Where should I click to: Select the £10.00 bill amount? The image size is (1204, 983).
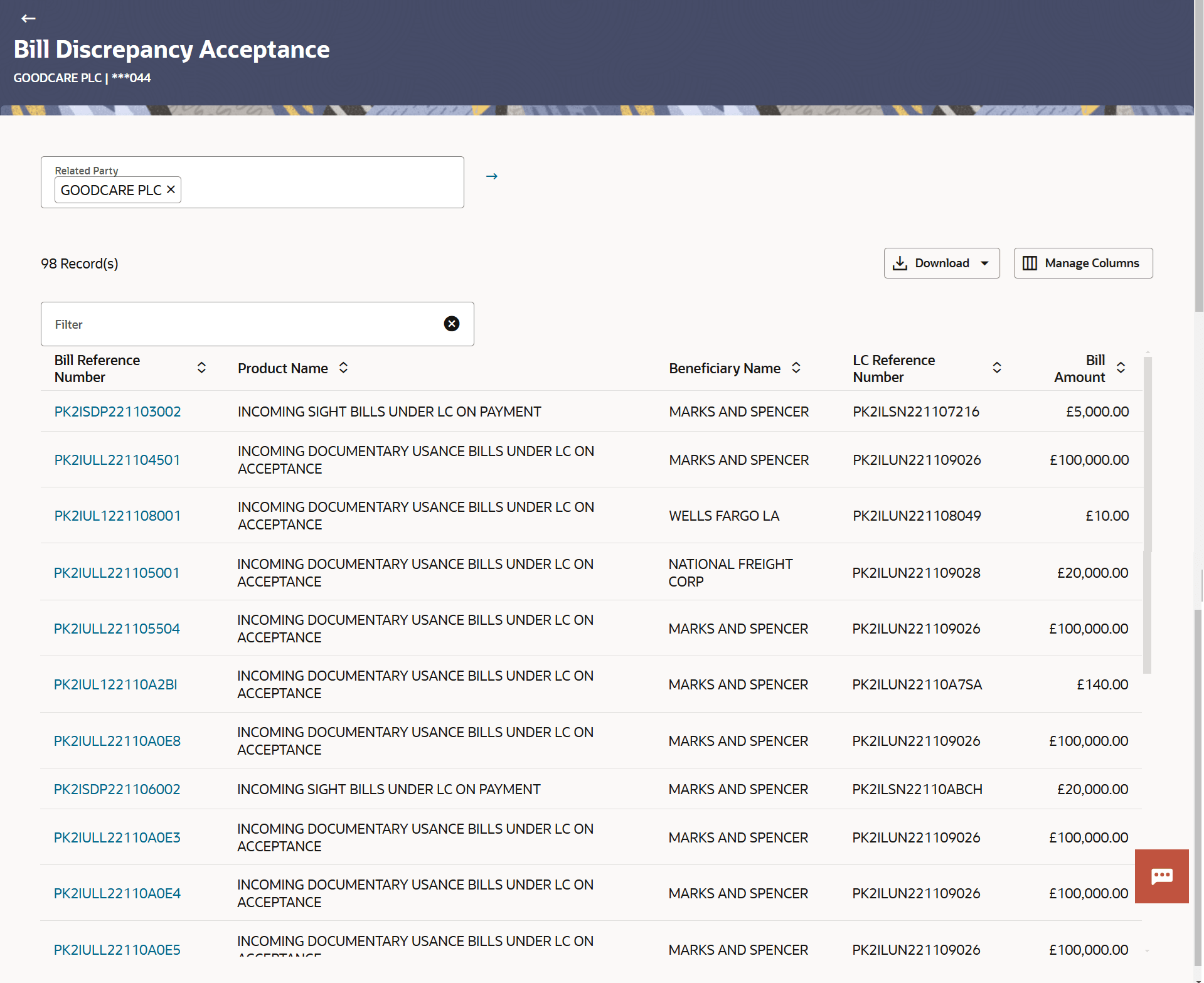coord(1107,516)
